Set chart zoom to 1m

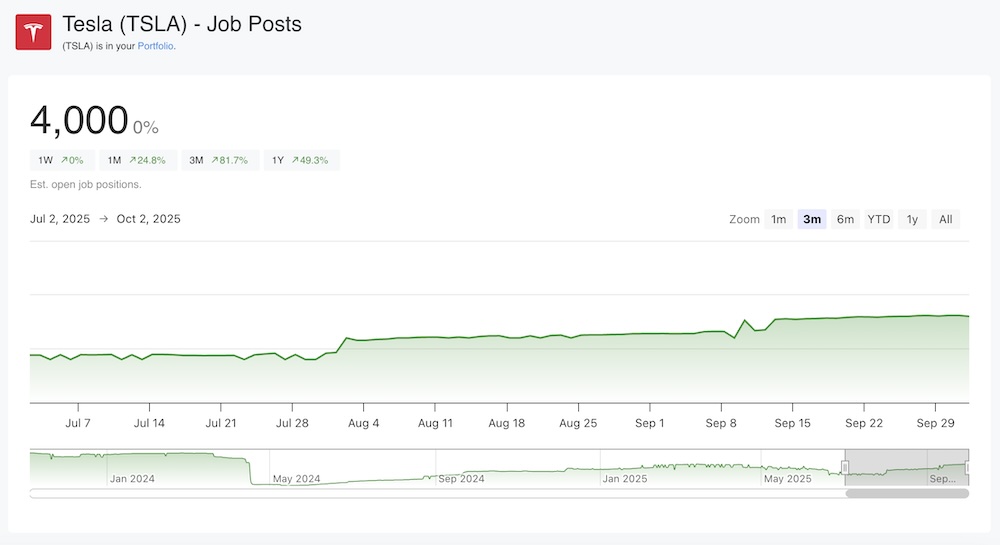[778, 219]
